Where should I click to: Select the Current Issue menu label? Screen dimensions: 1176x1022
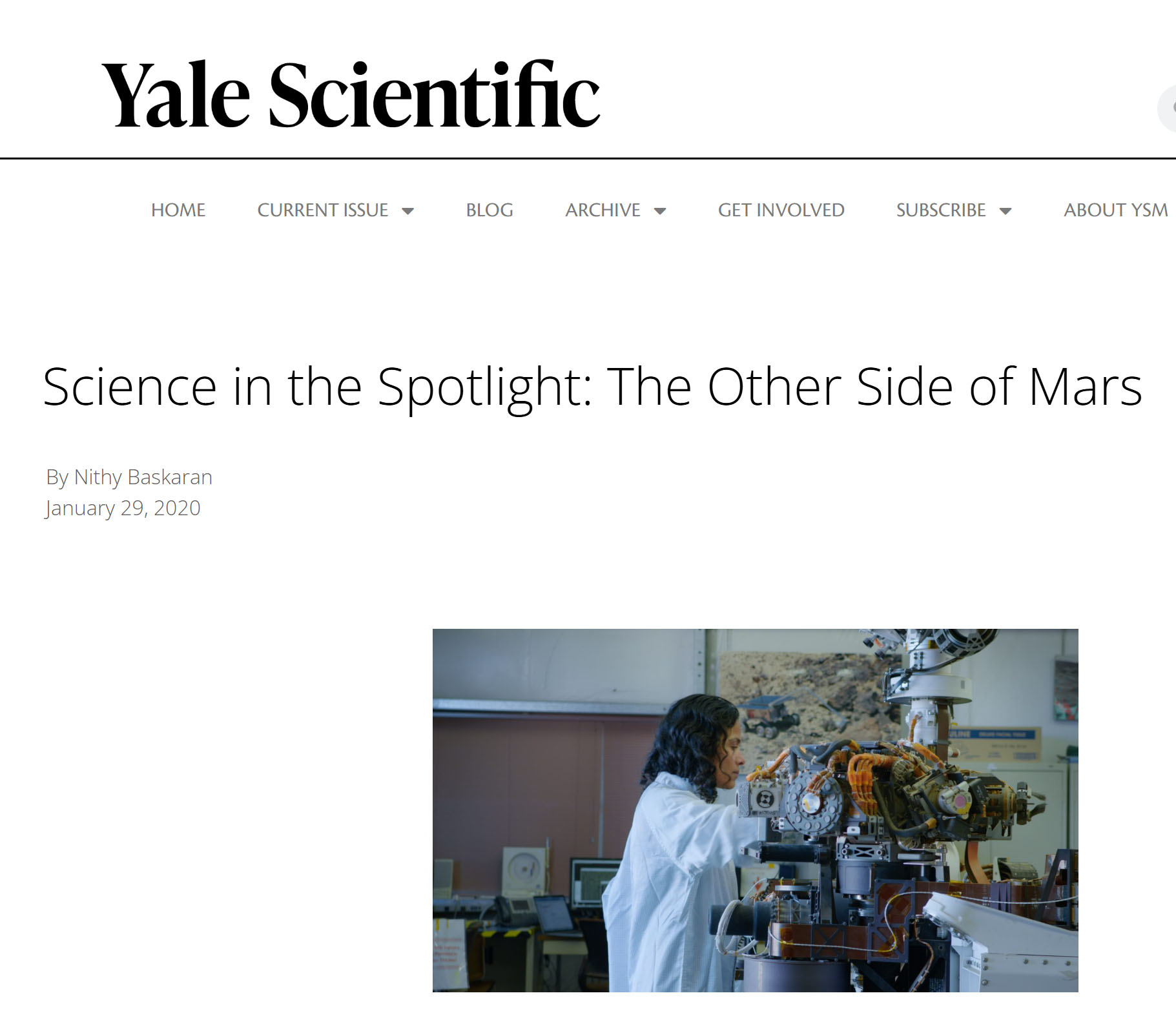[323, 210]
